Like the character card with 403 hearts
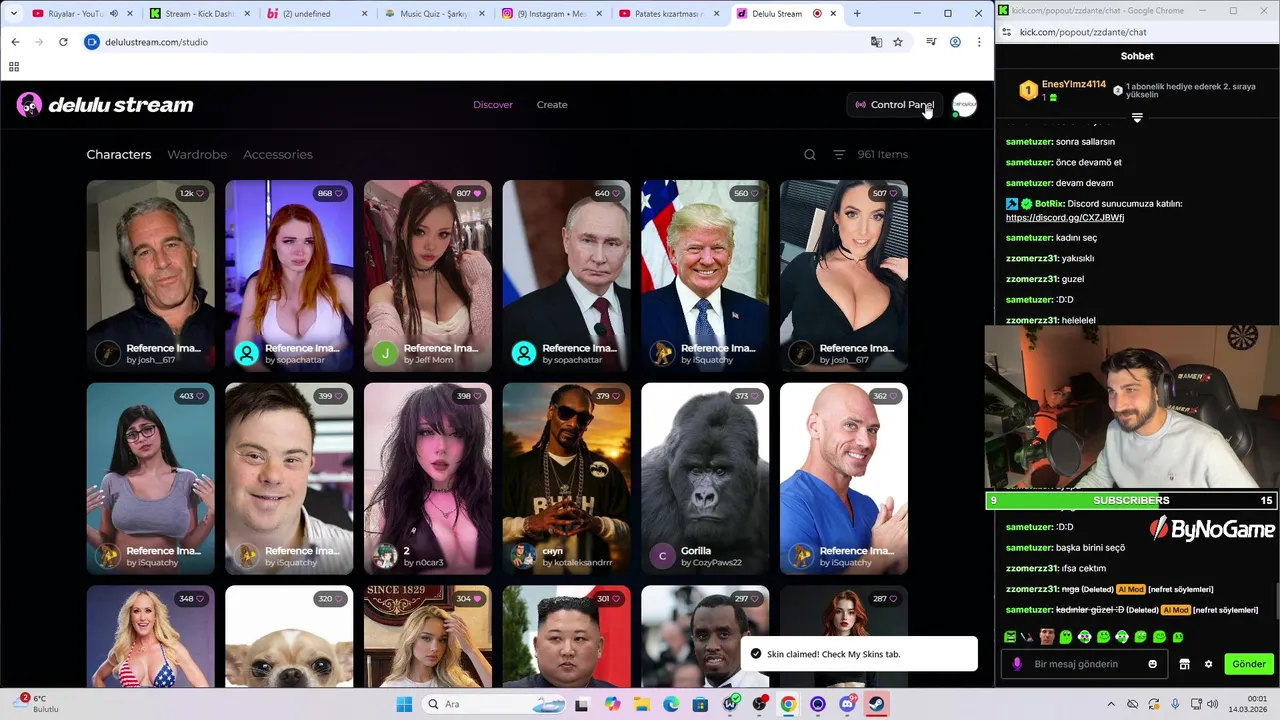 pos(192,396)
